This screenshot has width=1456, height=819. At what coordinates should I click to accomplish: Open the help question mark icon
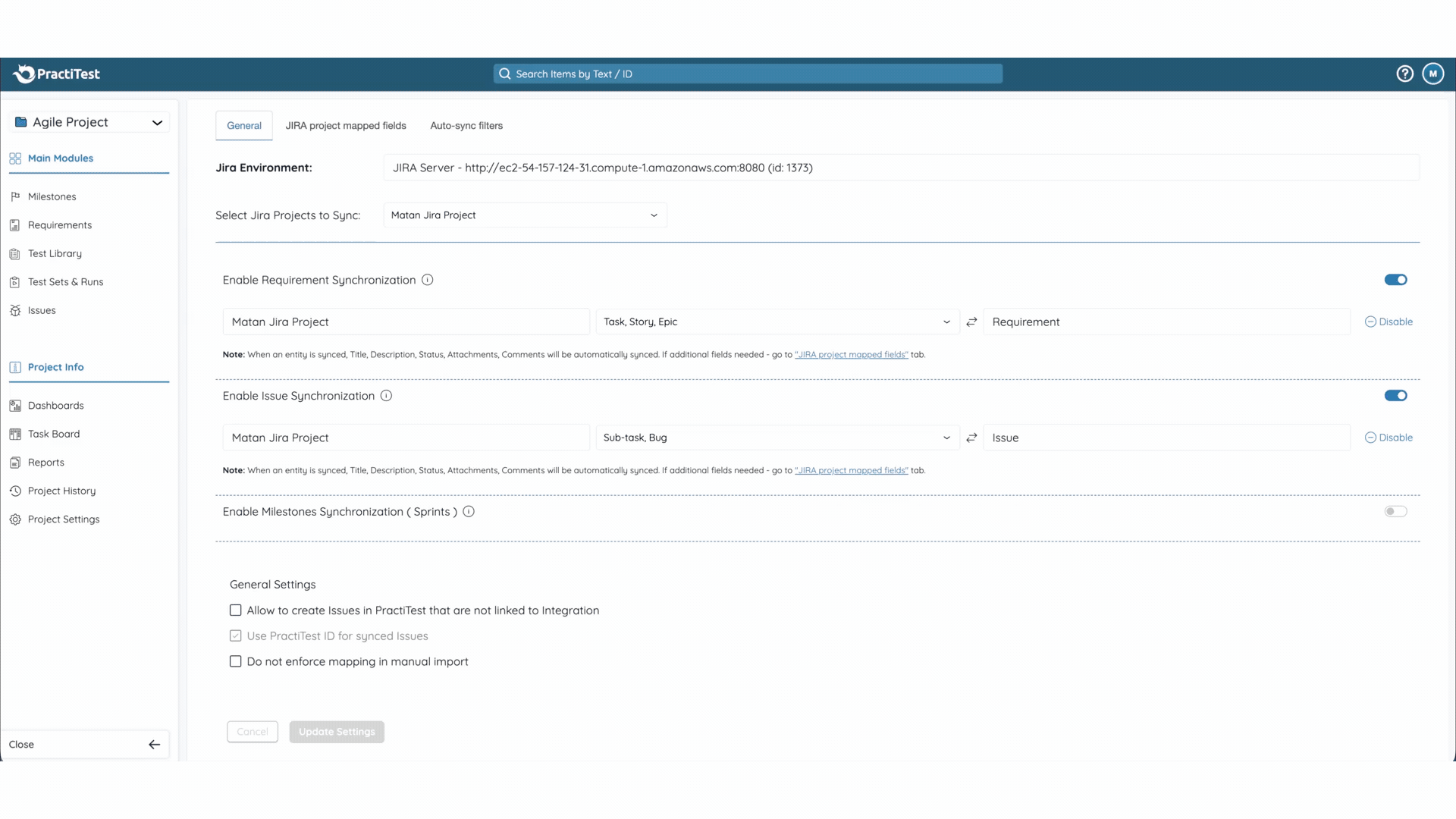[1404, 74]
